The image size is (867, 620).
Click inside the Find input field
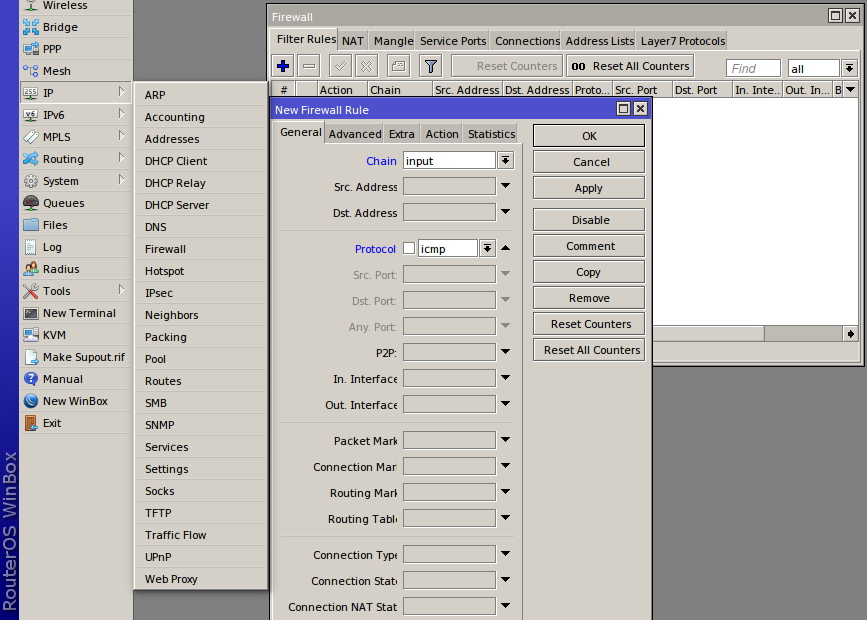[x=752, y=67]
